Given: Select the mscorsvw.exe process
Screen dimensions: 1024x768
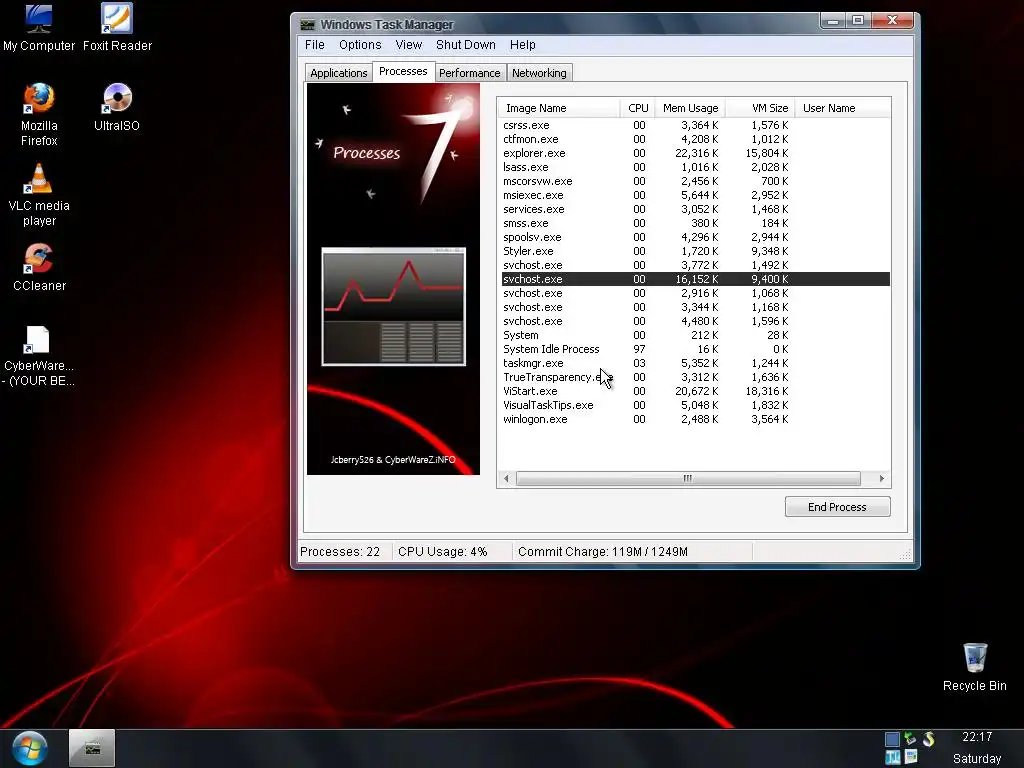Looking at the screenshot, I should pyautogui.click(x=696, y=181).
